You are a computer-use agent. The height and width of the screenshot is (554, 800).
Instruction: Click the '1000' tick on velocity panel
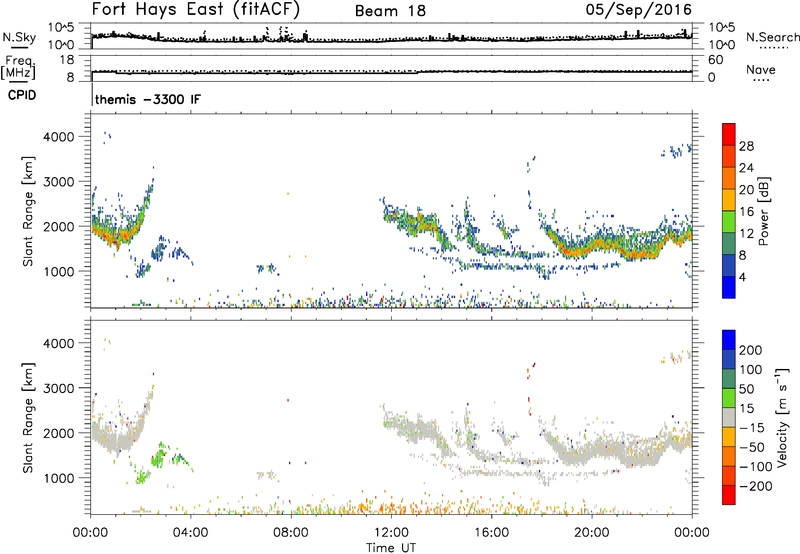(58, 478)
